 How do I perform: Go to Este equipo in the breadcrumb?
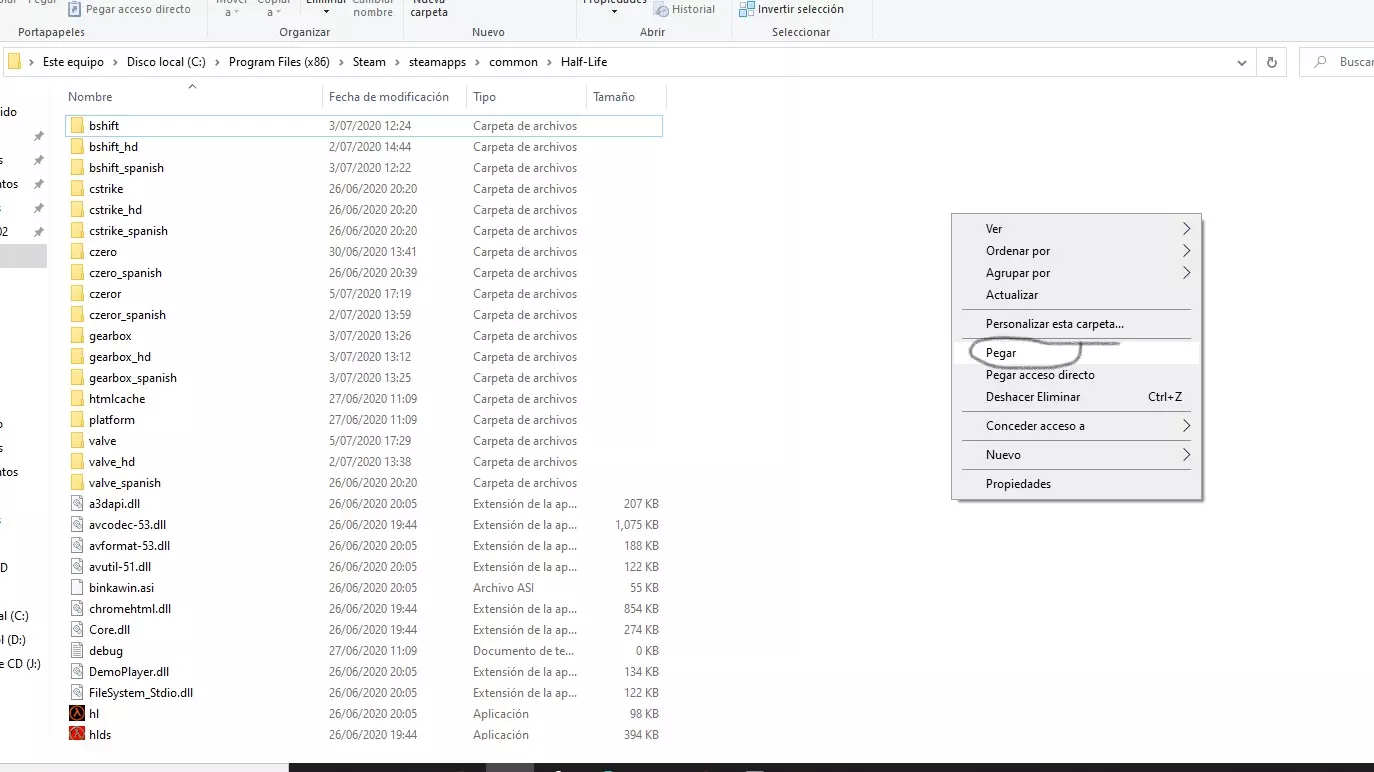tap(73, 62)
